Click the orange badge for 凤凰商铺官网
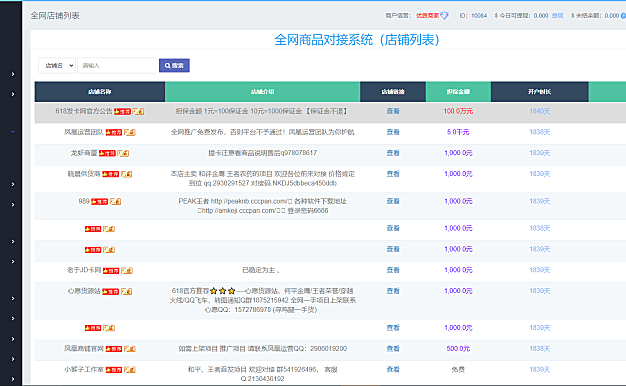Screen dimensions: 626x386 click(x=130, y=349)
